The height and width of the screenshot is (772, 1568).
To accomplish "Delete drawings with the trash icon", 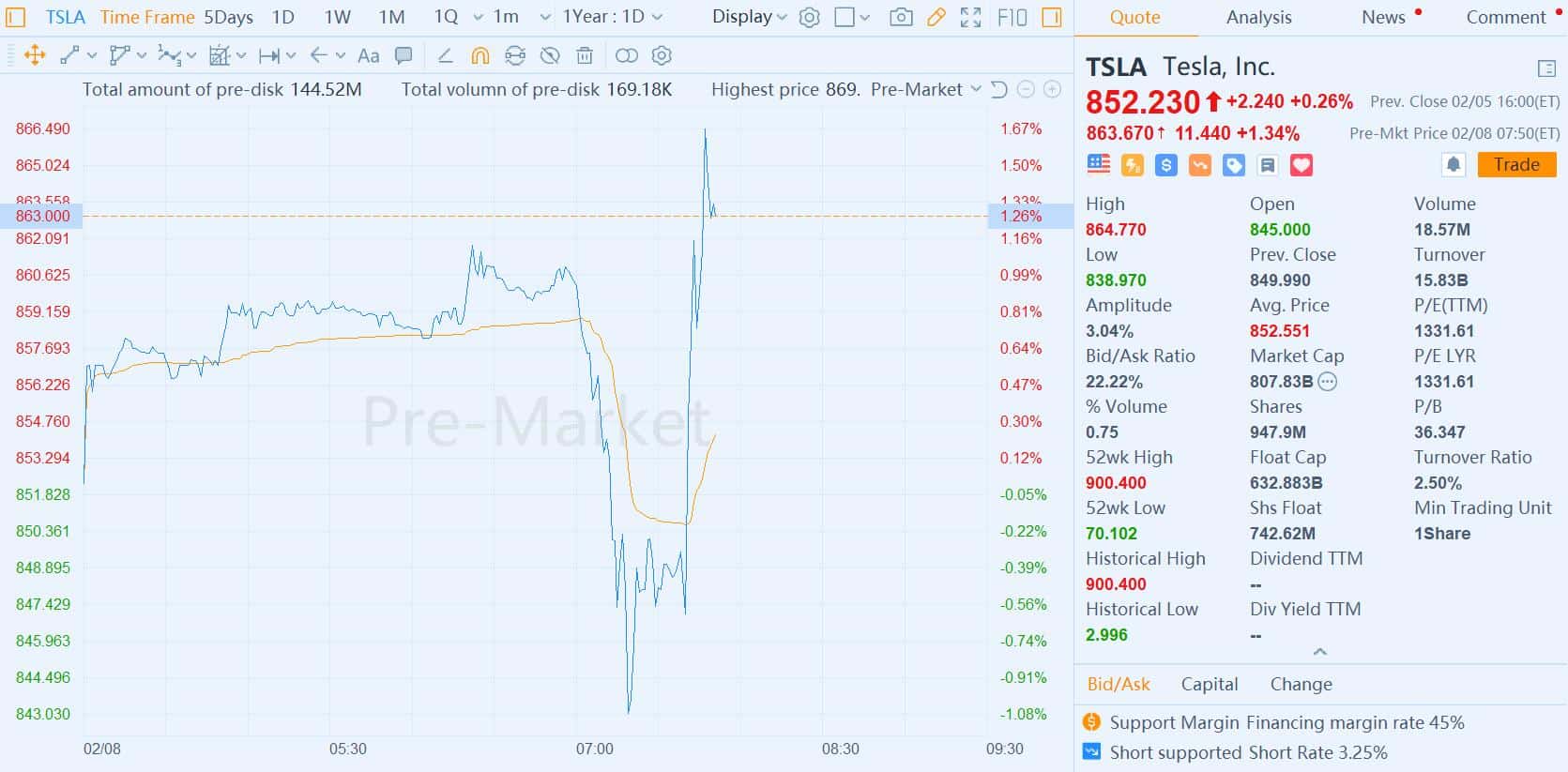I will 585,55.
